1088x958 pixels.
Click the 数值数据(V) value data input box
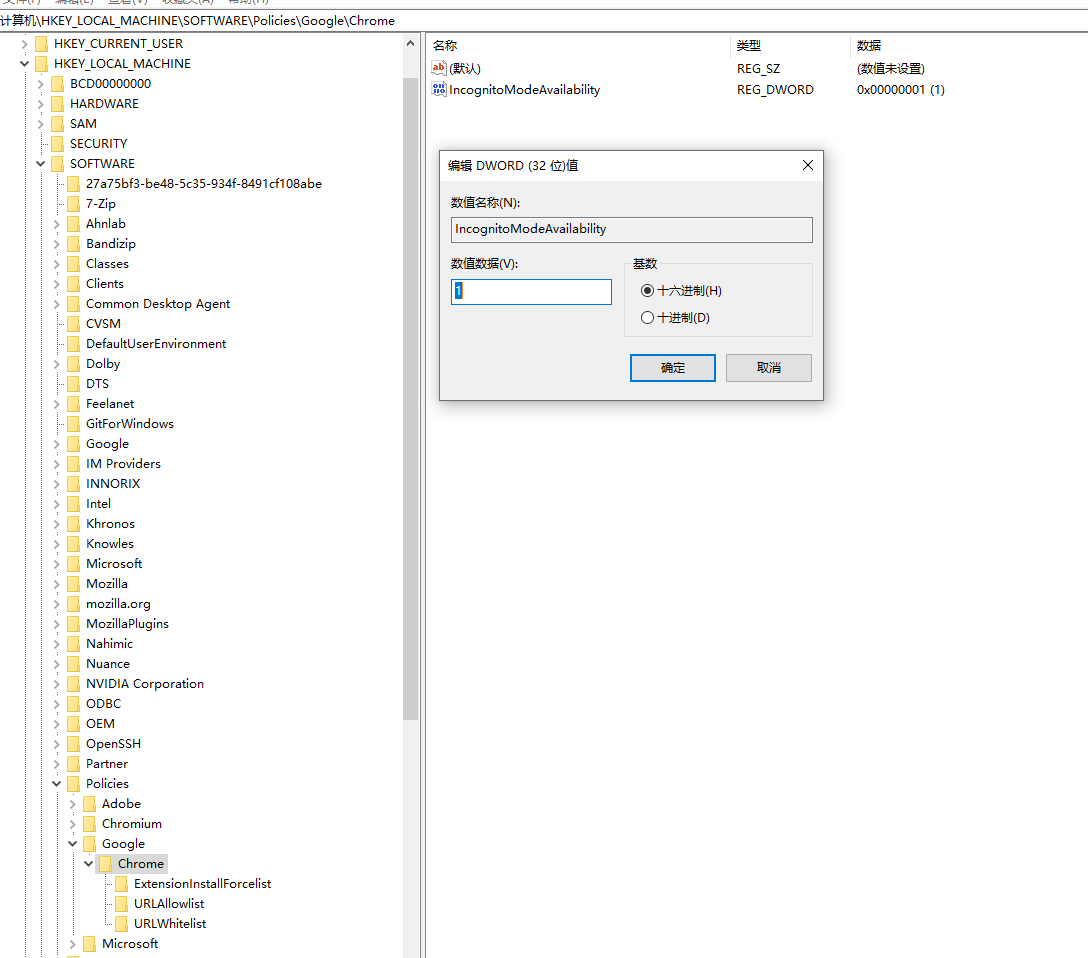tap(531, 292)
